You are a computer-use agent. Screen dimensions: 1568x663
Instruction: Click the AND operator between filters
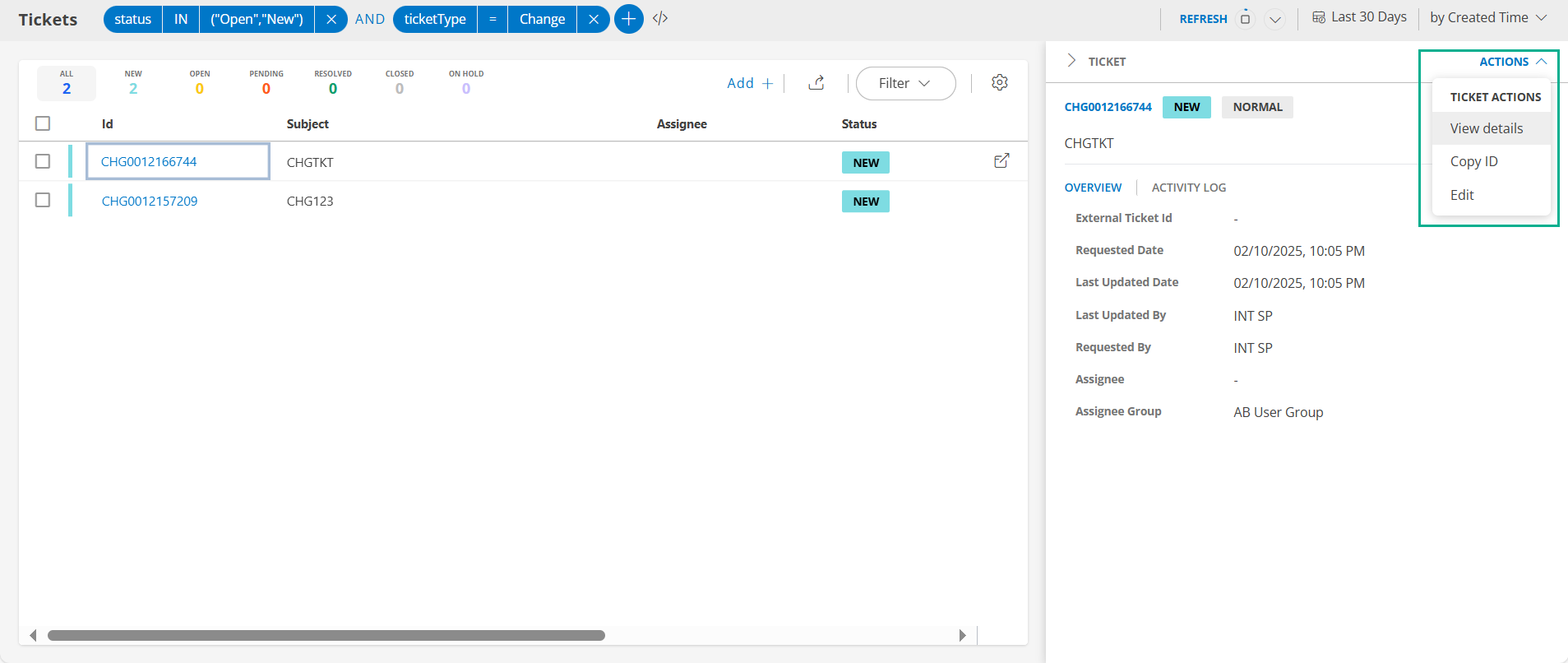(370, 19)
